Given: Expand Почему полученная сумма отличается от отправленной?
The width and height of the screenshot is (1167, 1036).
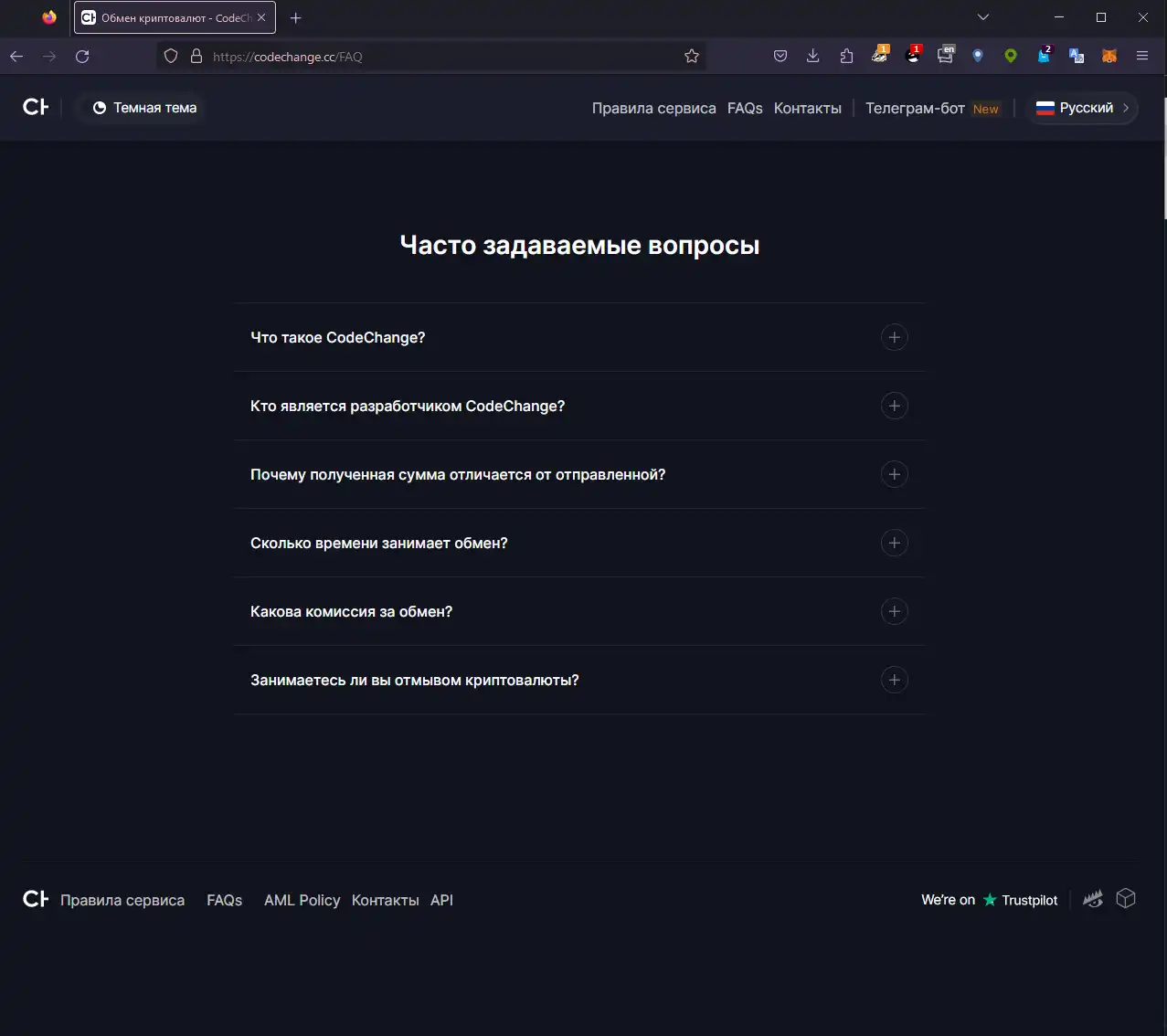Looking at the screenshot, I should (x=579, y=474).
